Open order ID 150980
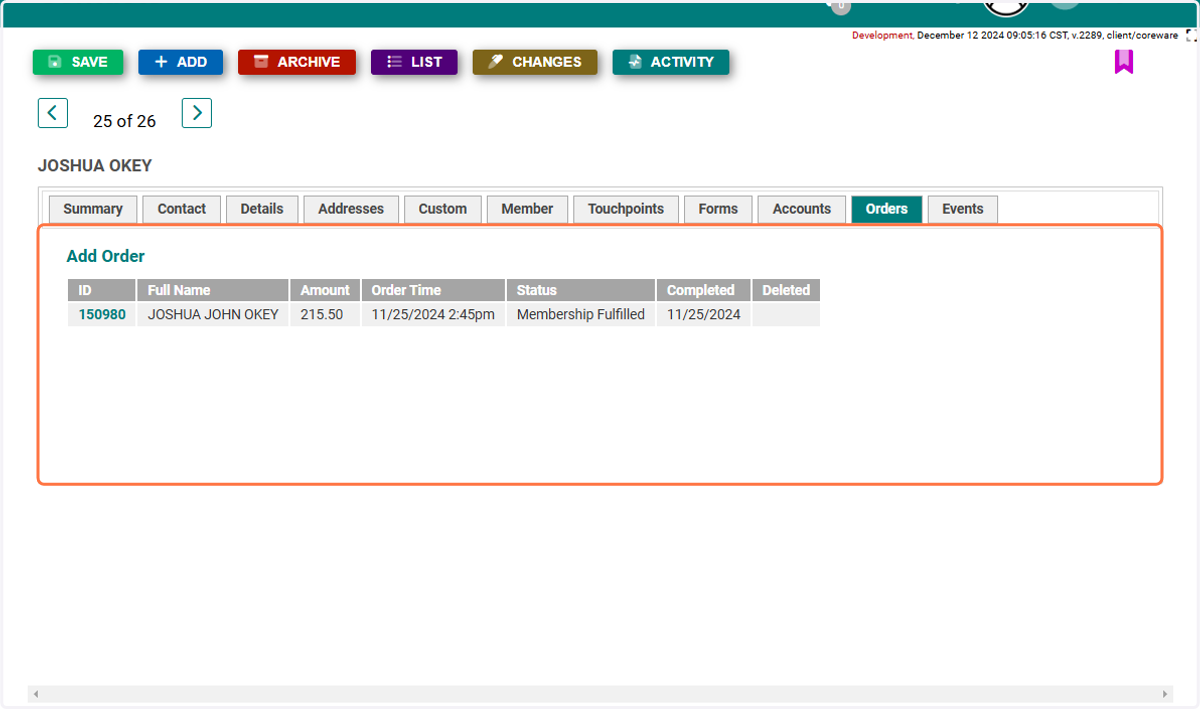1200x709 pixels. [x=102, y=314]
